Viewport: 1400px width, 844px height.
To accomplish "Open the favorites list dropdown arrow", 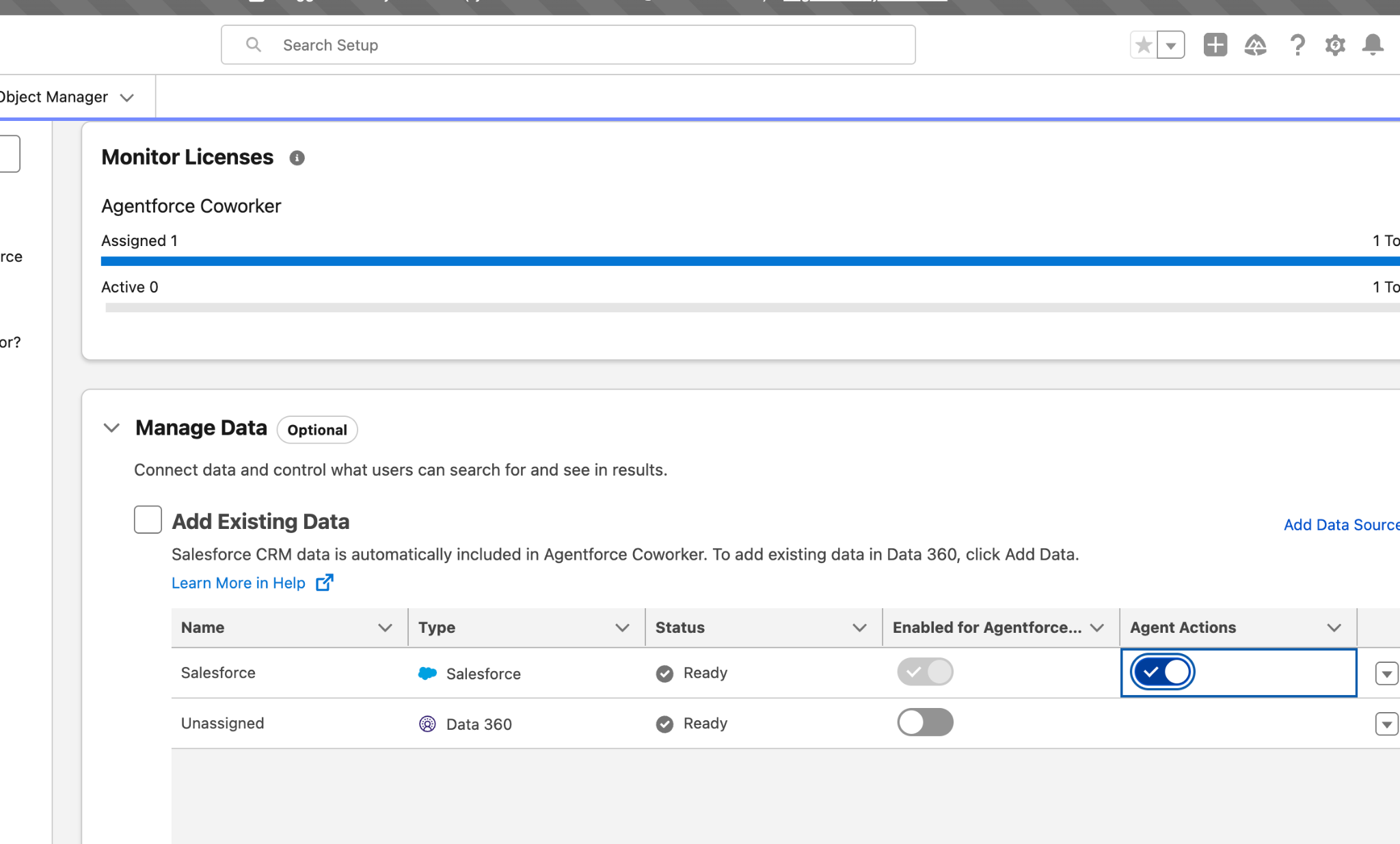I will point(1171,45).
